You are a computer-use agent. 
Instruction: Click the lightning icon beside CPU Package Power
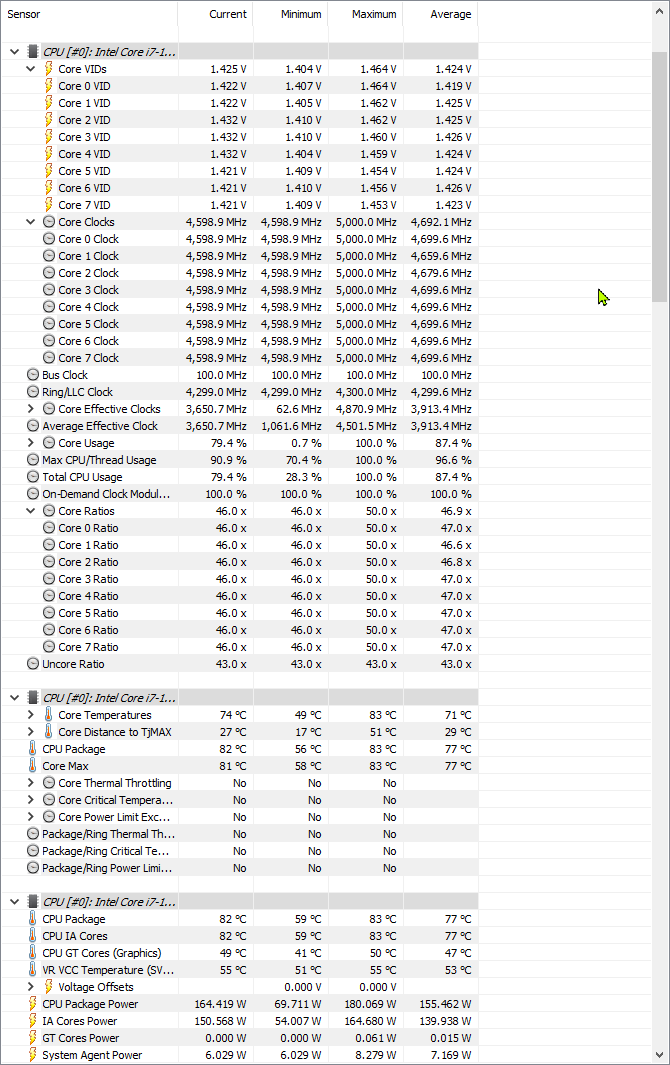[x=33, y=1004]
